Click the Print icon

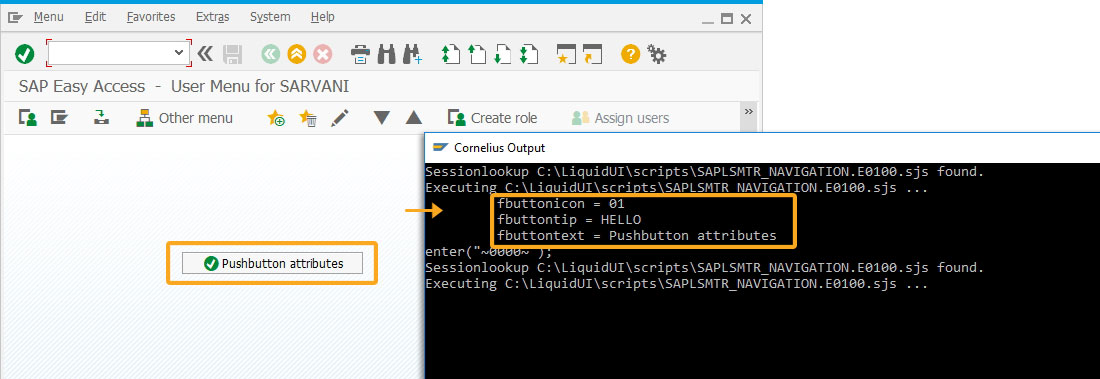pos(361,53)
